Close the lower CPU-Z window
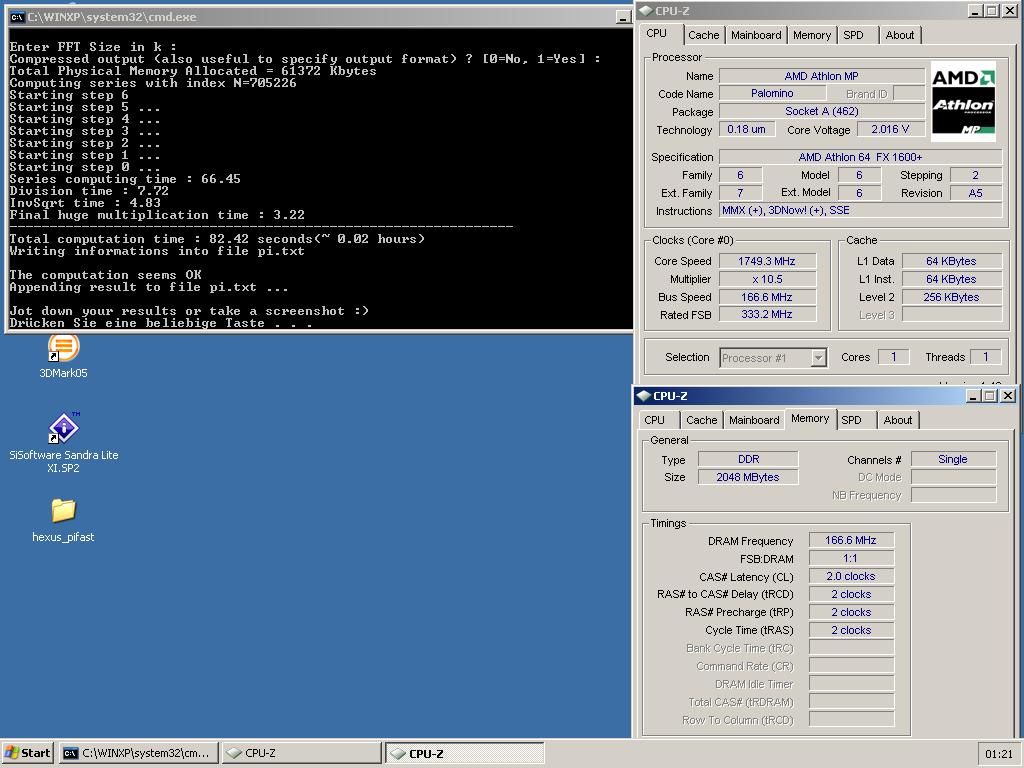1024x768 pixels. (1008, 396)
